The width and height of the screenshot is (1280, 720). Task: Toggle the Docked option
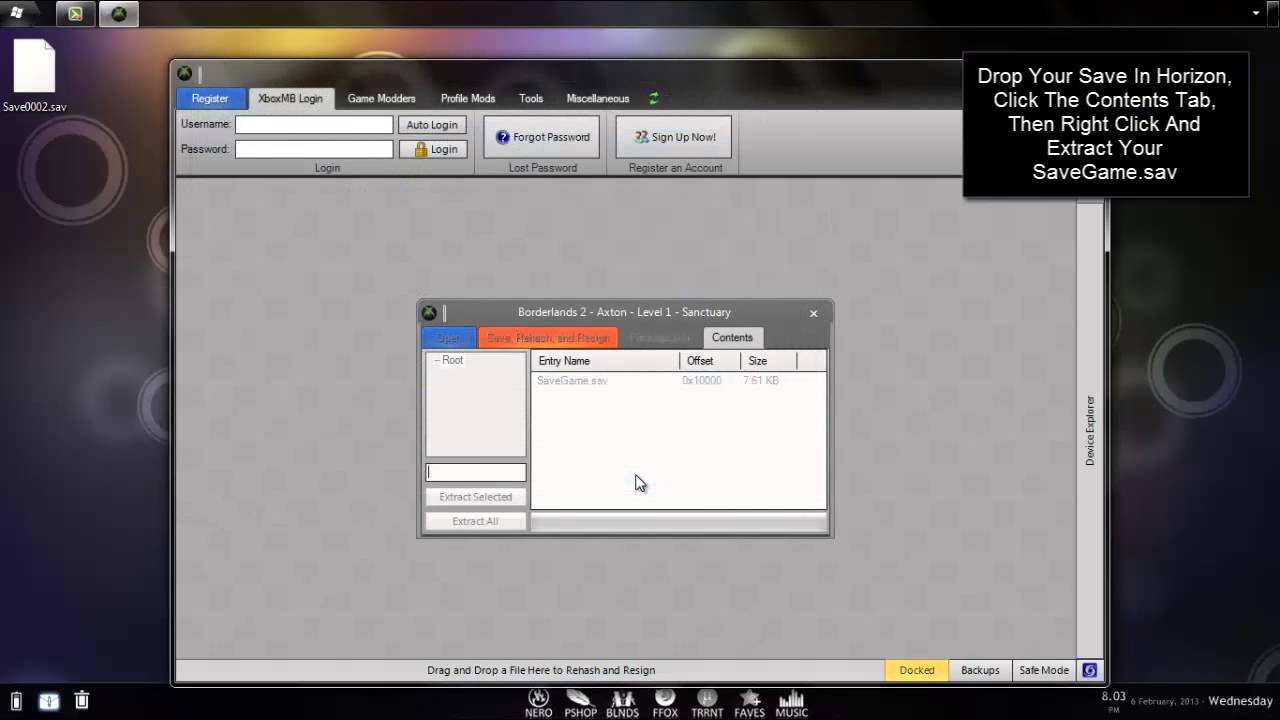917,670
